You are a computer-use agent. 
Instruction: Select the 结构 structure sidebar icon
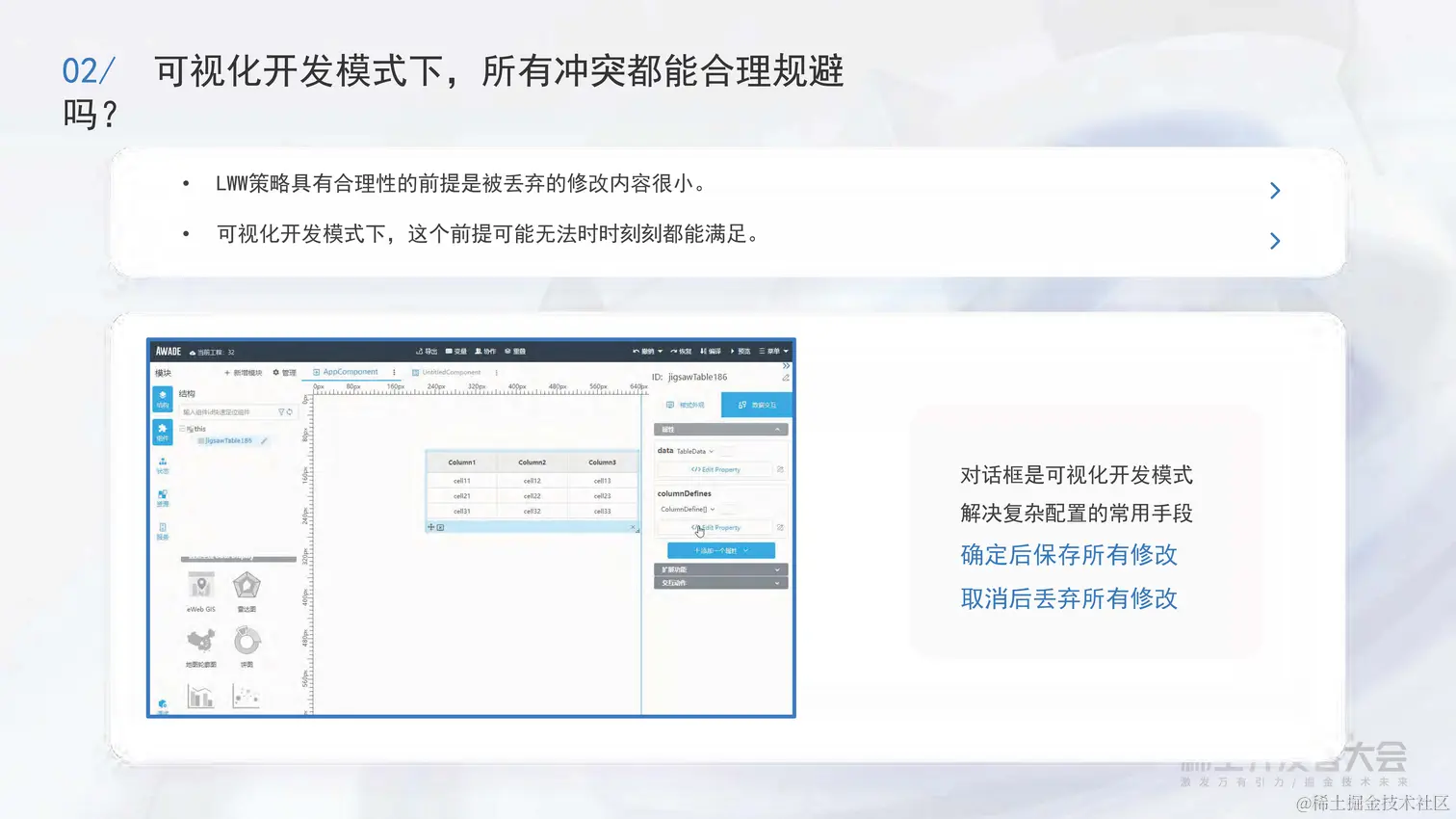[x=162, y=399]
